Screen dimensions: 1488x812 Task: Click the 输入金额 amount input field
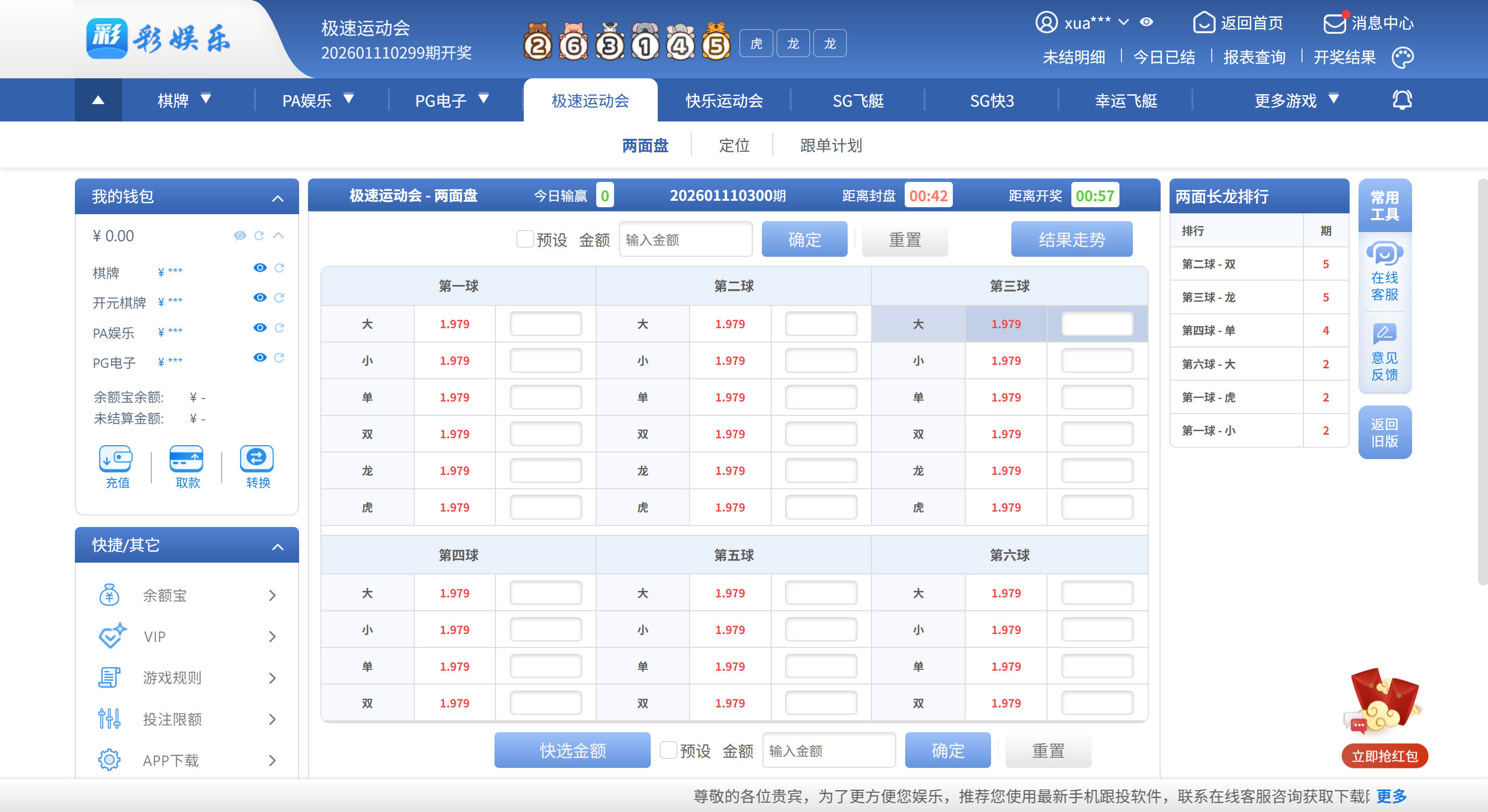coord(685,238)
